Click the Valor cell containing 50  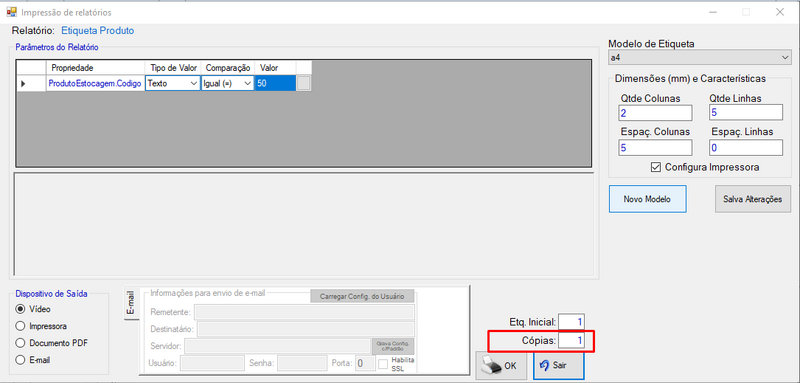pyautogui.click(x=275, y=84)
